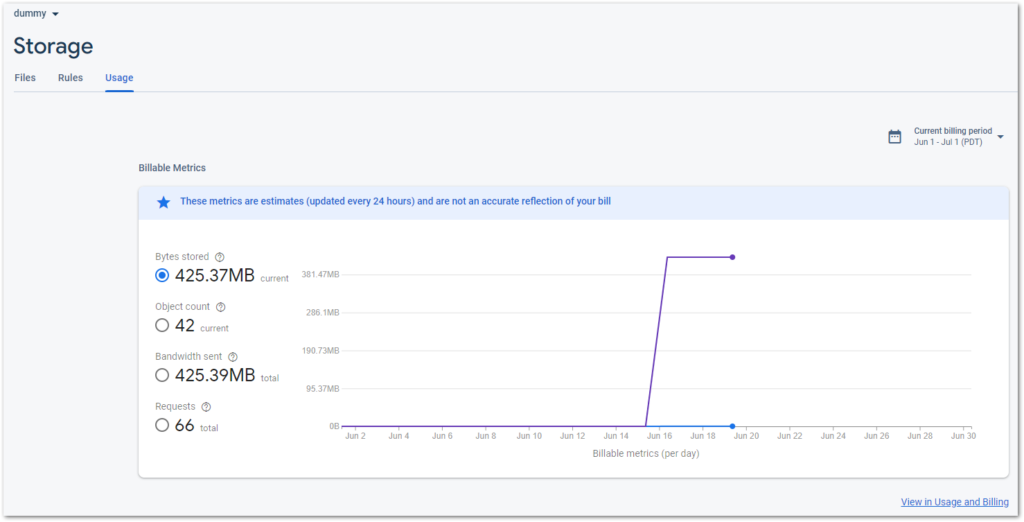1024x522 pixels.
Task: Switch to the Files tab
Action: (25, 78)
